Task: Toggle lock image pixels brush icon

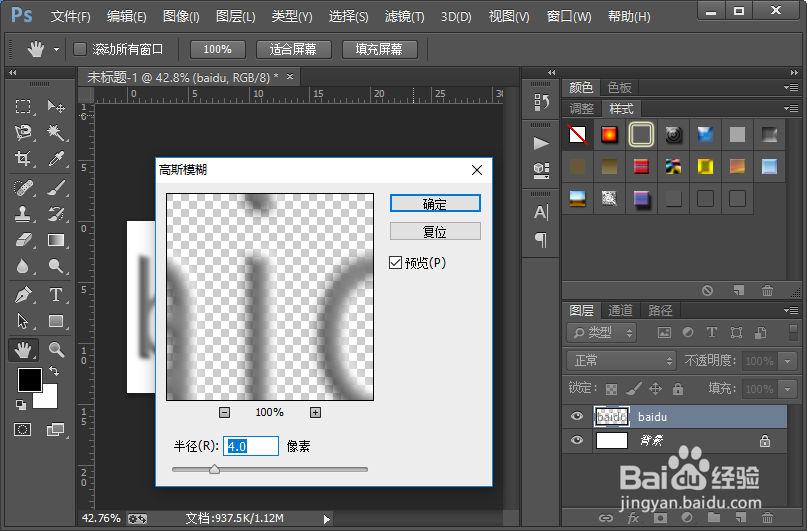Action: [634, 388]
